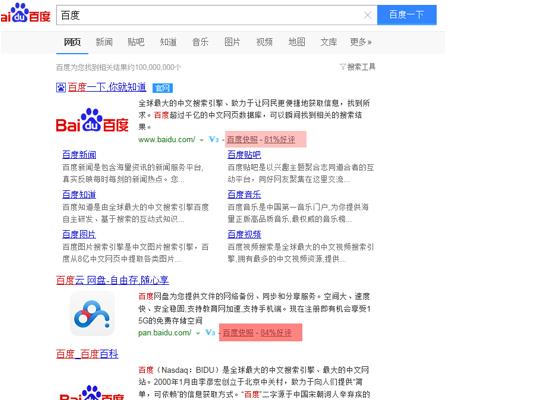Open the 百度新闻 sublink
The height and width of the screenshot is (400, 550).
[x=79, y=155]
